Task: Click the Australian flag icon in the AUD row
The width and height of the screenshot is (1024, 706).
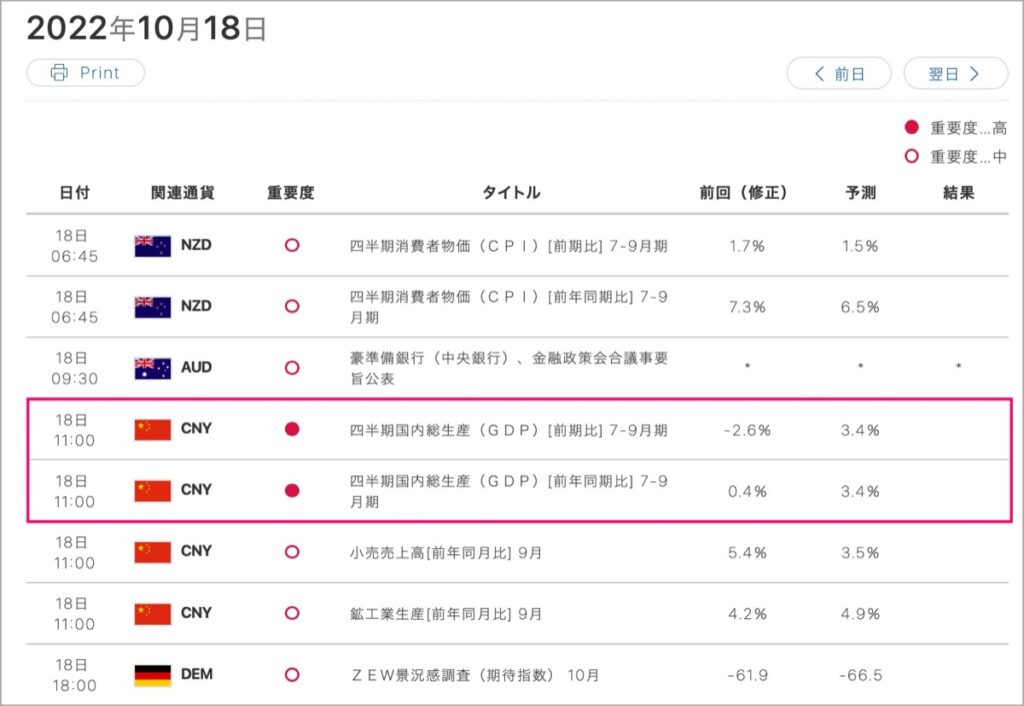Action: (x=153, y=368)
